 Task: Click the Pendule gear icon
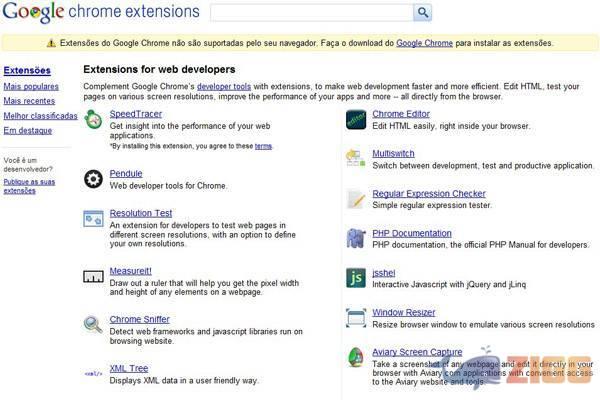pyautogui.click(x=93, y=179)
